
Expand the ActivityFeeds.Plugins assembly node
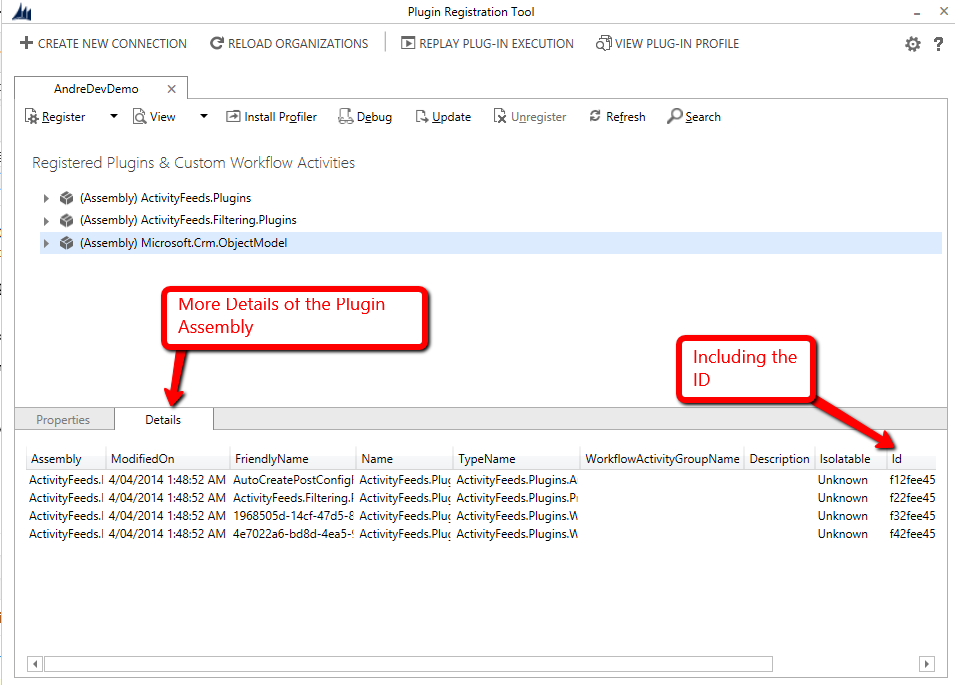tap(46, 198)
